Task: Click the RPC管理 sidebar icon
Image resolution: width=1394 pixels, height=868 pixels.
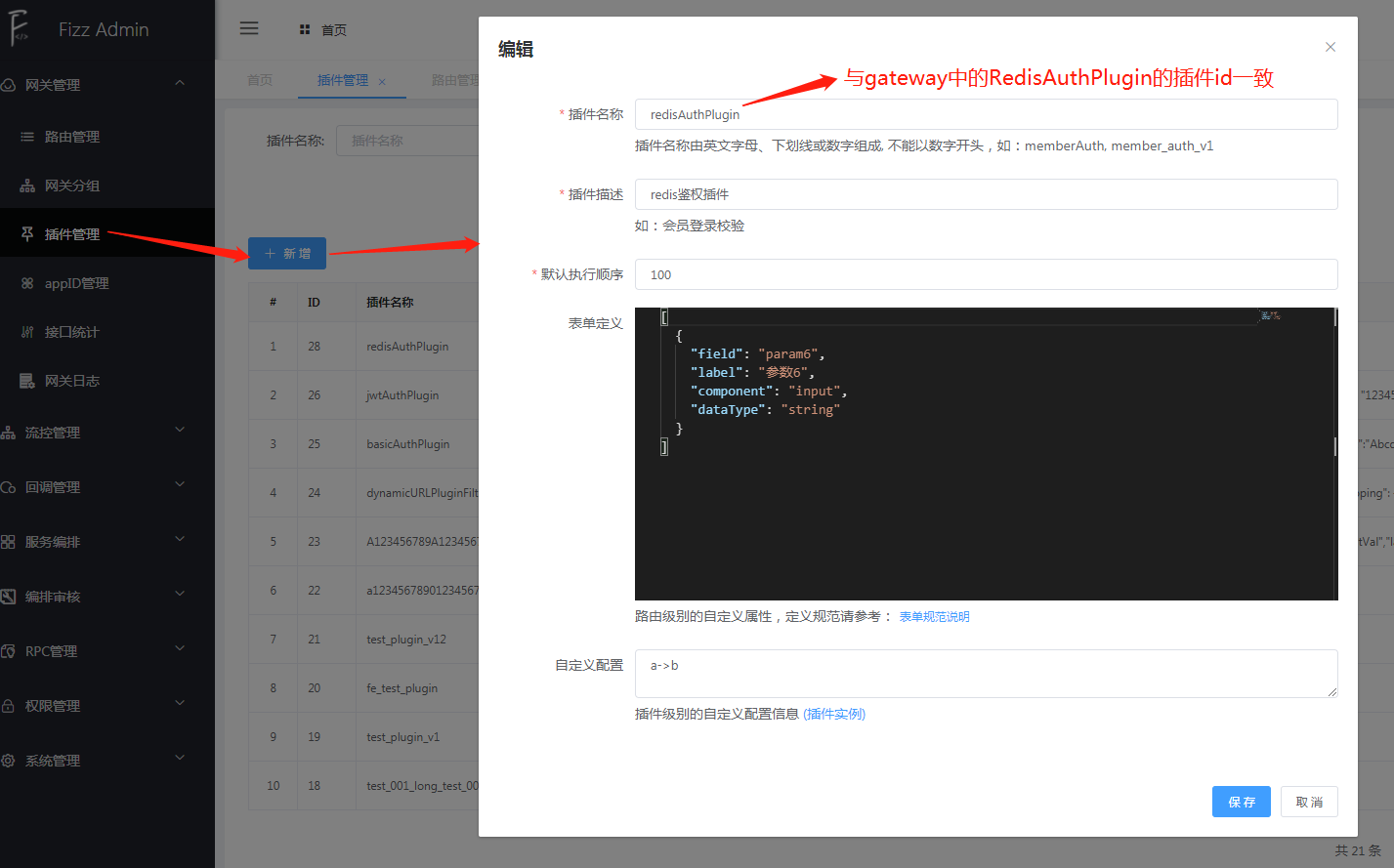Action: coord(13,650)
